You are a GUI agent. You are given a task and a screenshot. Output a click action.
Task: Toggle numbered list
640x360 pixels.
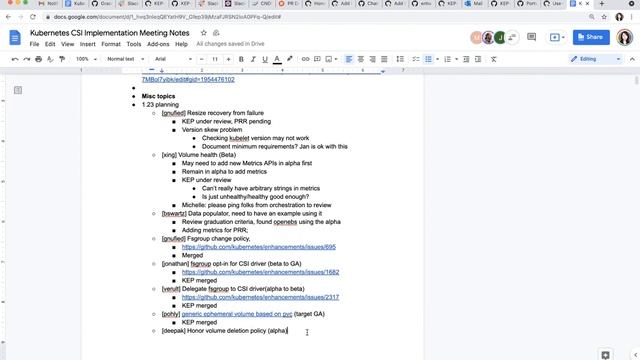(447, 59)
